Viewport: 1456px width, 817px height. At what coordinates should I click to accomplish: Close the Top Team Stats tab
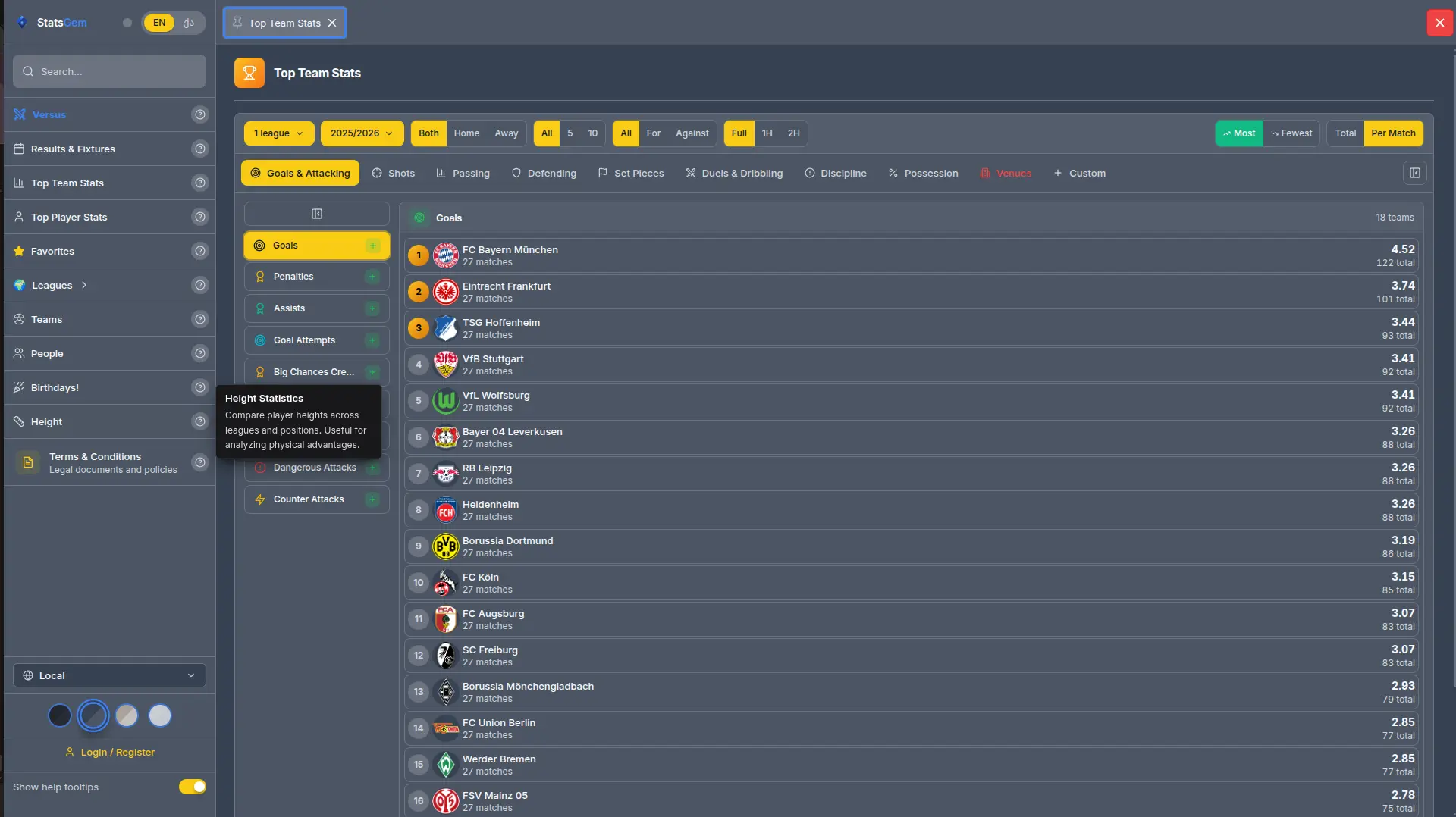click(x=332, y=23)
